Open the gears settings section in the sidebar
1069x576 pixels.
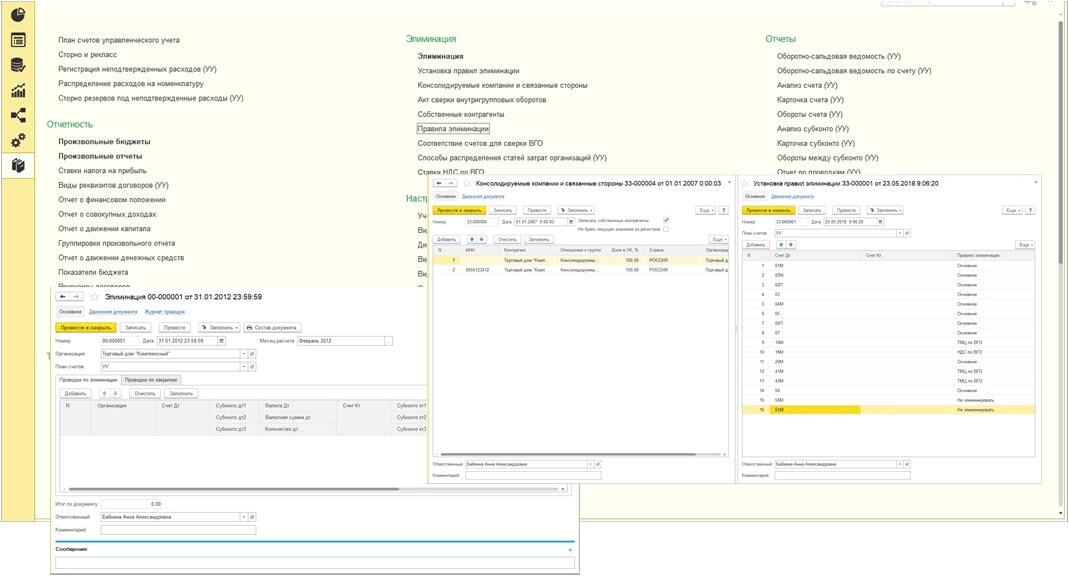tap(18, 140)
